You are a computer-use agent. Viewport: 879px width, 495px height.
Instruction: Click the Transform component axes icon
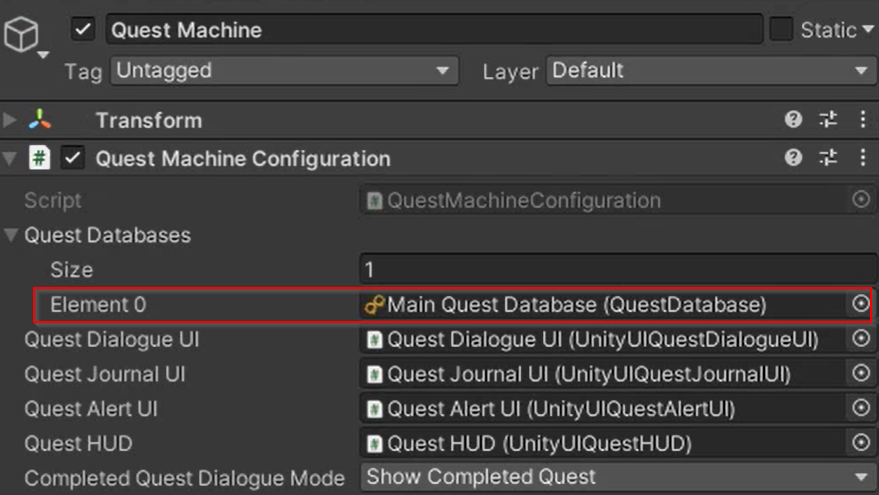(x=40, y=120)
